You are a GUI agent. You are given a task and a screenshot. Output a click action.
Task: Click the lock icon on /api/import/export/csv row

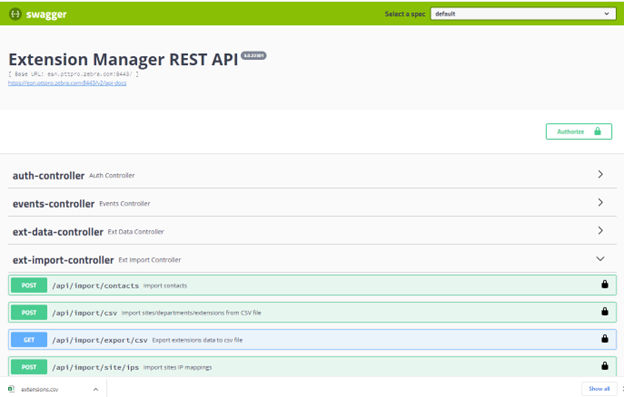(x=604, y=339)
